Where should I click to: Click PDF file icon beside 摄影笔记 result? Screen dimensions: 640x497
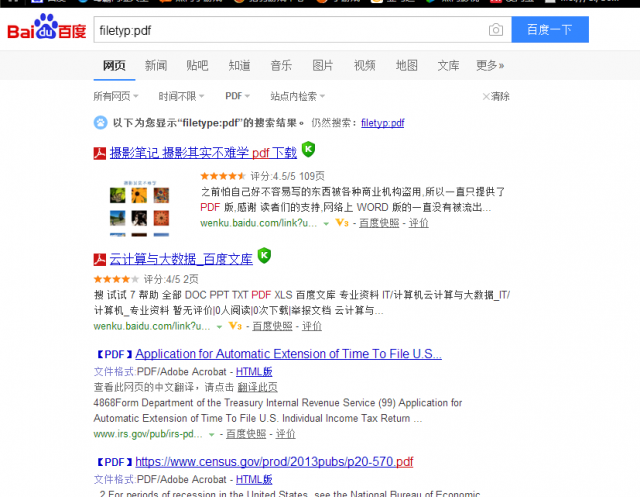point(100,153)
